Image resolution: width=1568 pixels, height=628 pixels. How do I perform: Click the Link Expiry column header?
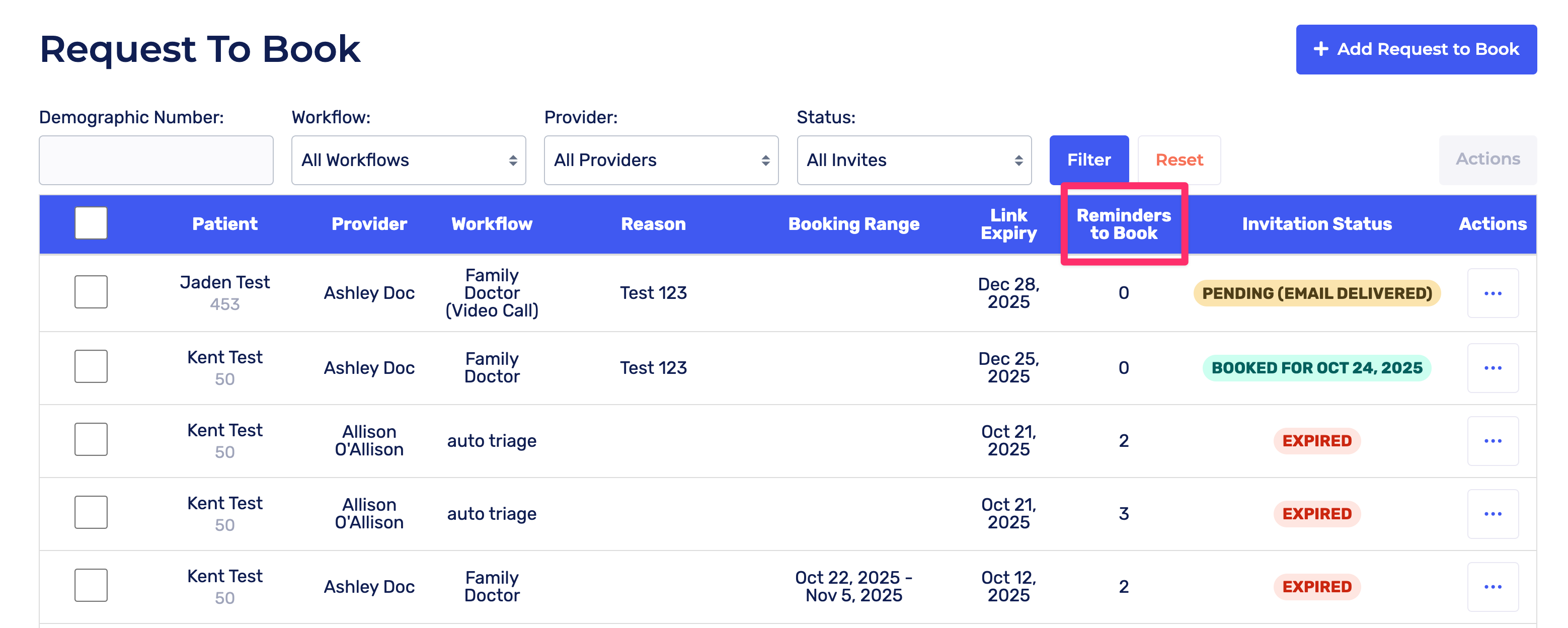point(1008,224)
